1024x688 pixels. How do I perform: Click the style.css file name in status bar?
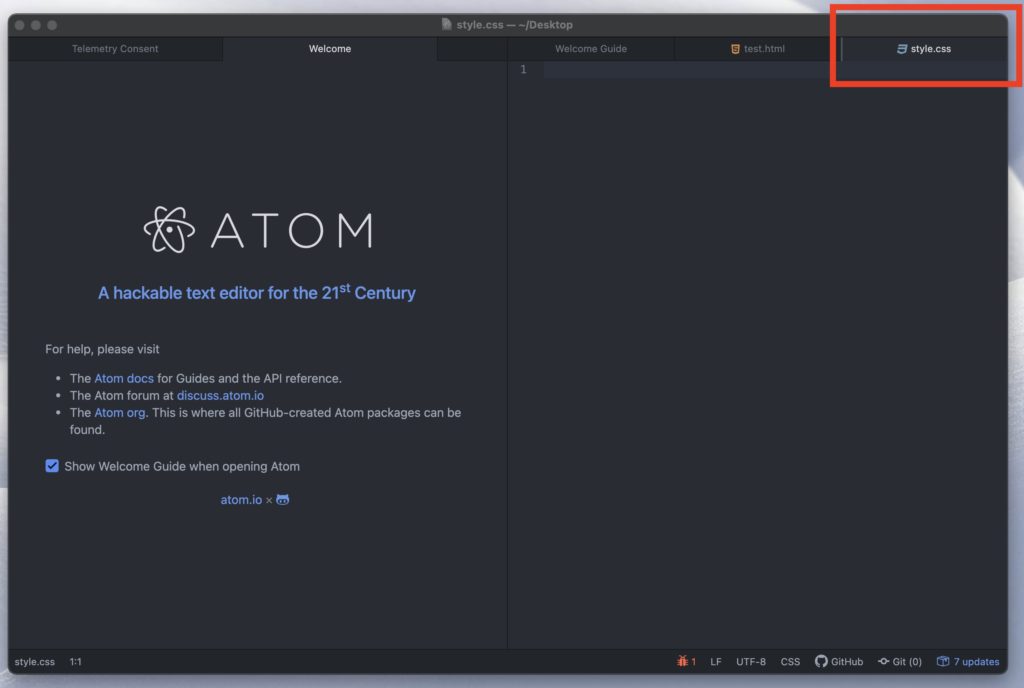pyautogui.click(x=35, y=662)
